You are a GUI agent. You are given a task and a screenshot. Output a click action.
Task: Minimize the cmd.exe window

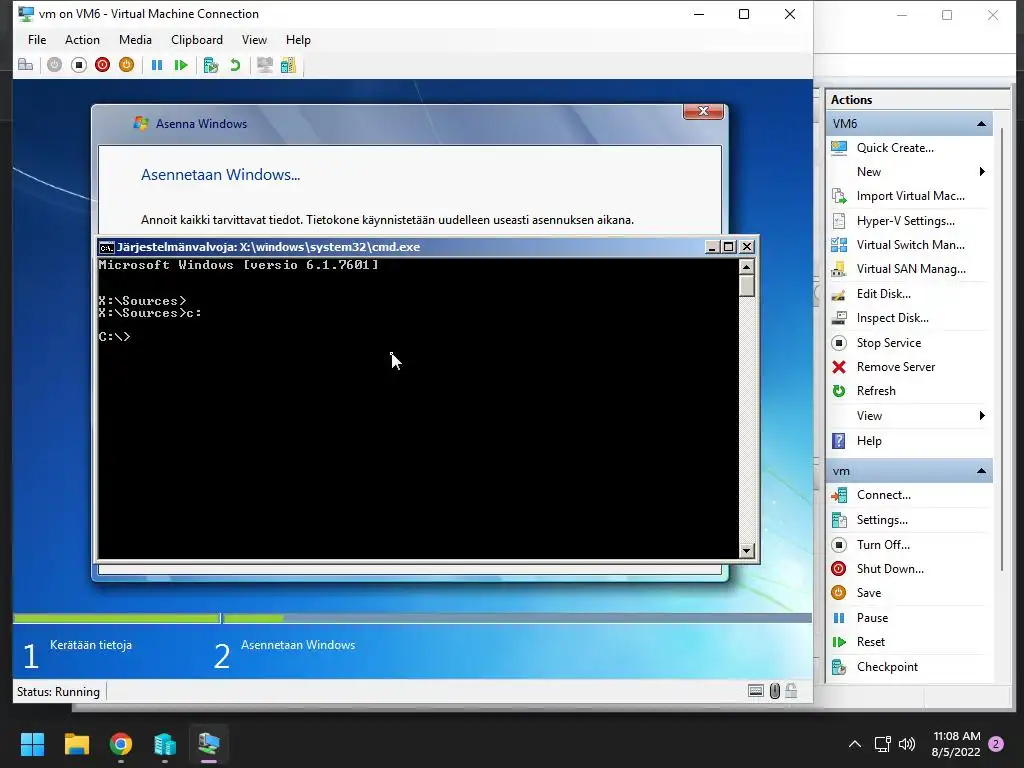pos(712,247)
